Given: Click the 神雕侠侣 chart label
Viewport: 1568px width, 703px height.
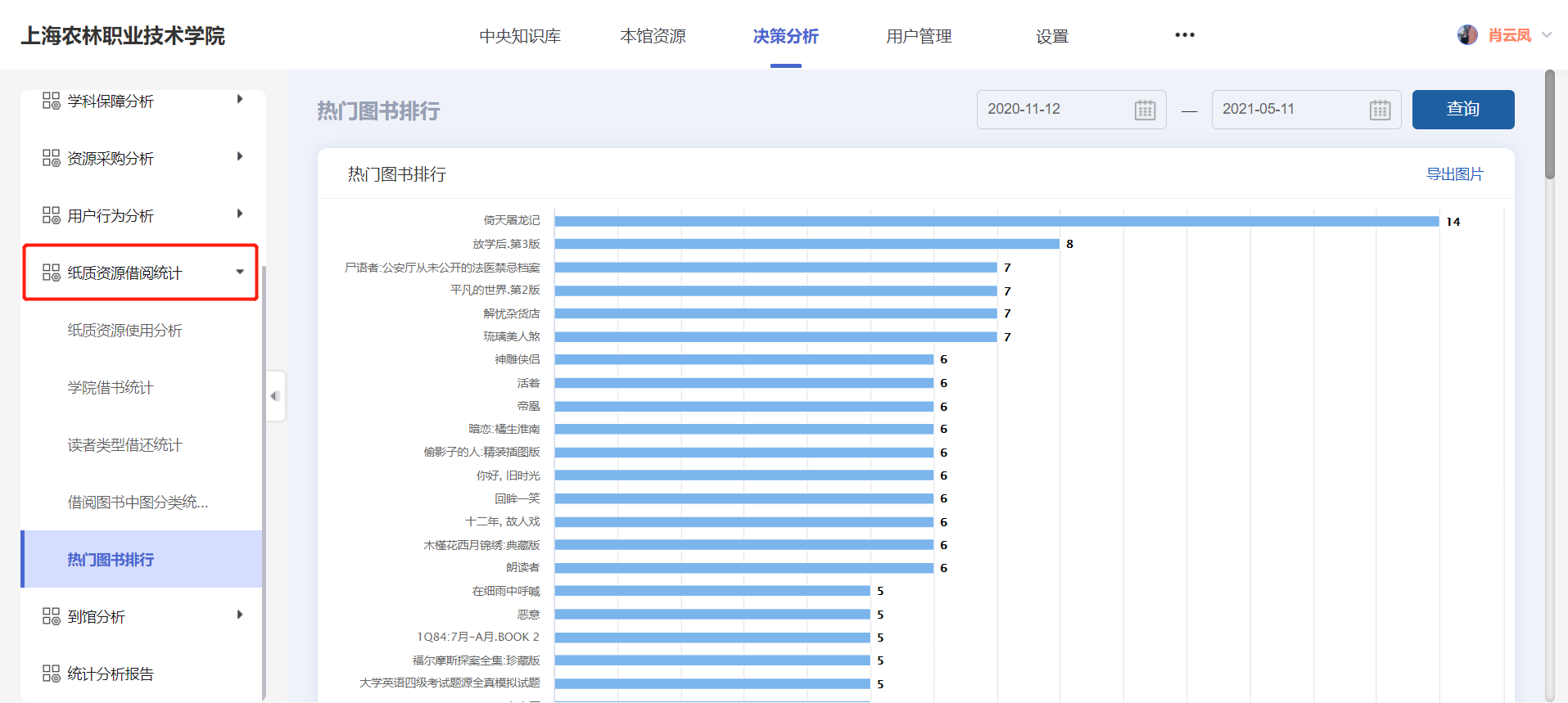Looking at the screenshot, I should (x=517, y=359).
